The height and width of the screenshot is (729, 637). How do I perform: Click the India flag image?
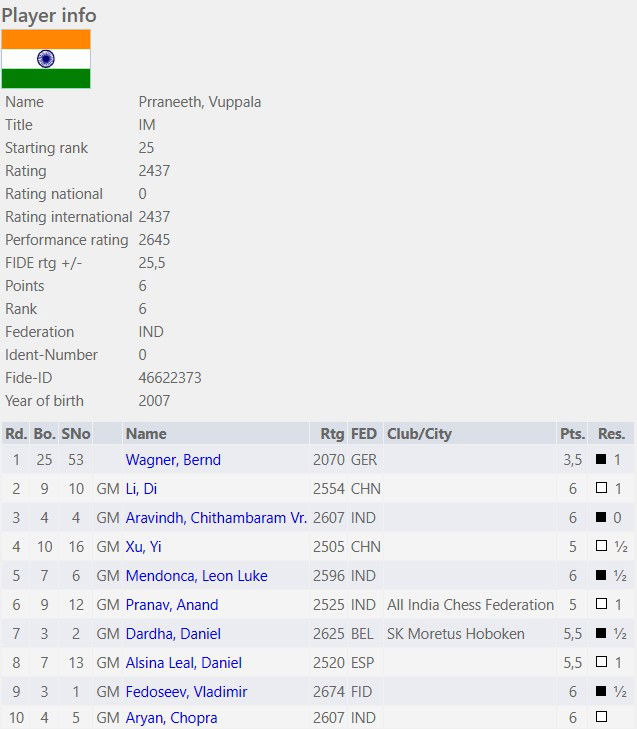point(46,59)
